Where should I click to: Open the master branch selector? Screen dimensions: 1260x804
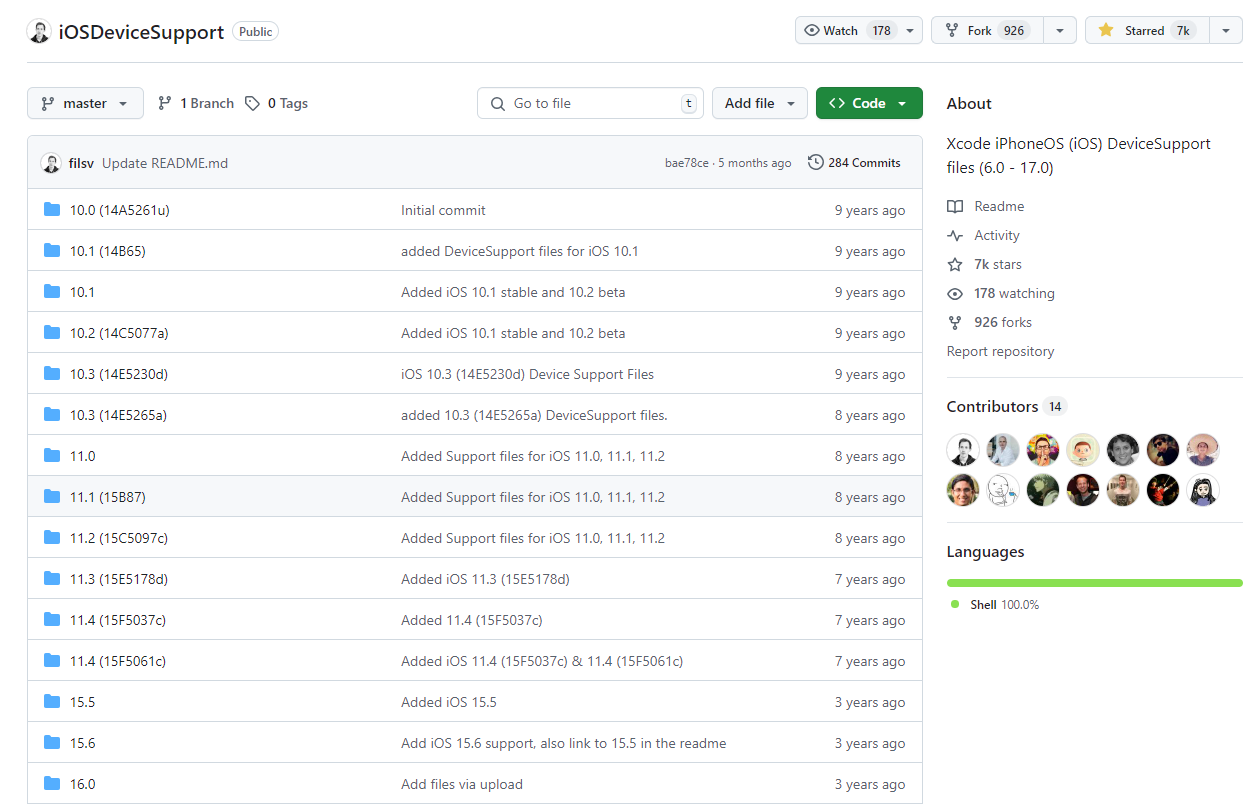coord(85,103)
